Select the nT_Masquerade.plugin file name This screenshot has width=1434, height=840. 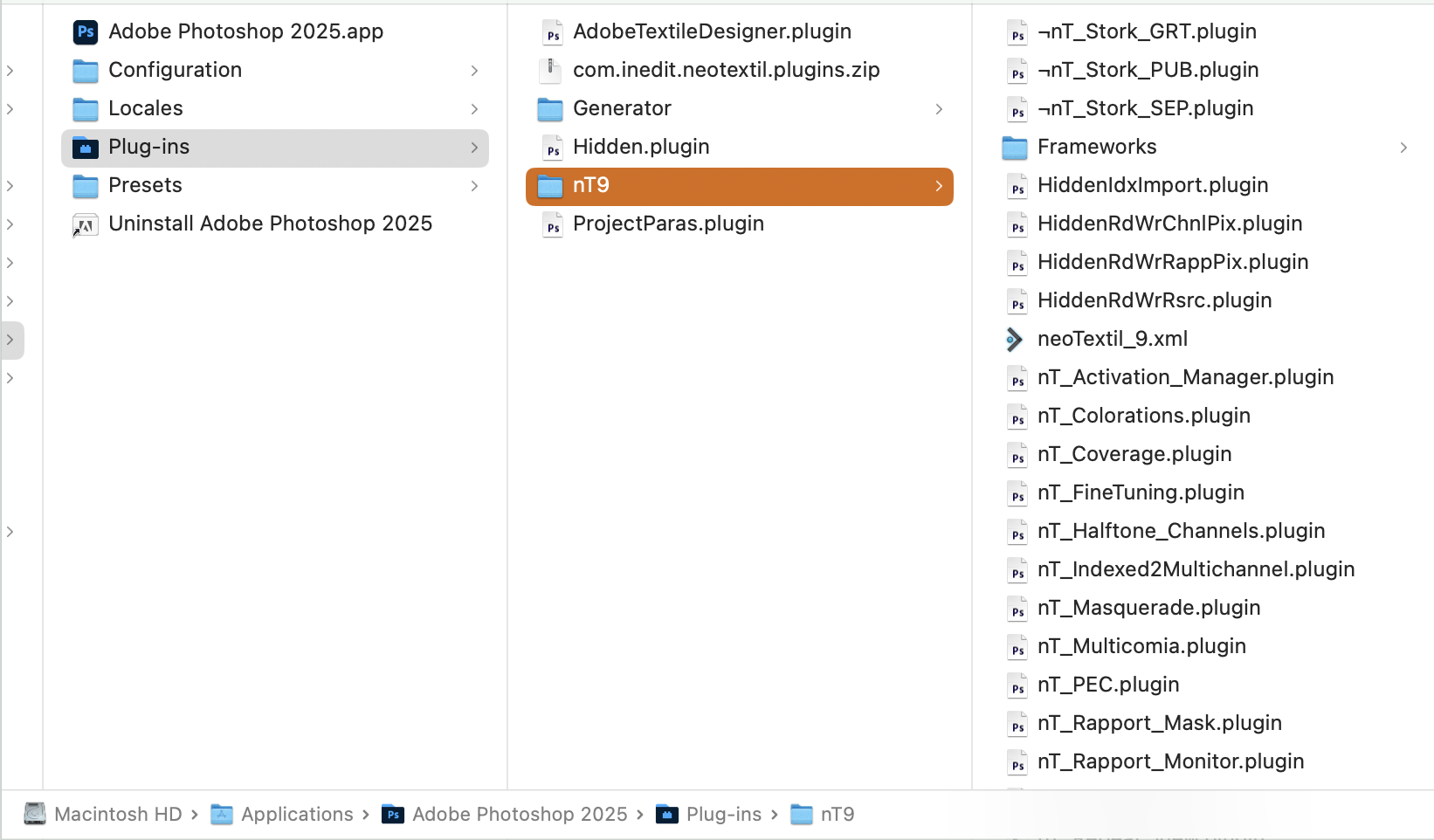[1148, 608]
